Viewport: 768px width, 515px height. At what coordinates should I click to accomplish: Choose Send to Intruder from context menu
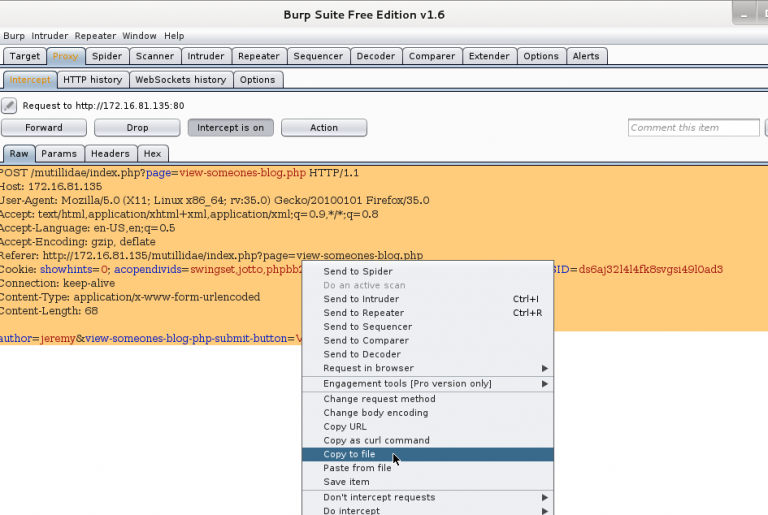coord(428,299)
